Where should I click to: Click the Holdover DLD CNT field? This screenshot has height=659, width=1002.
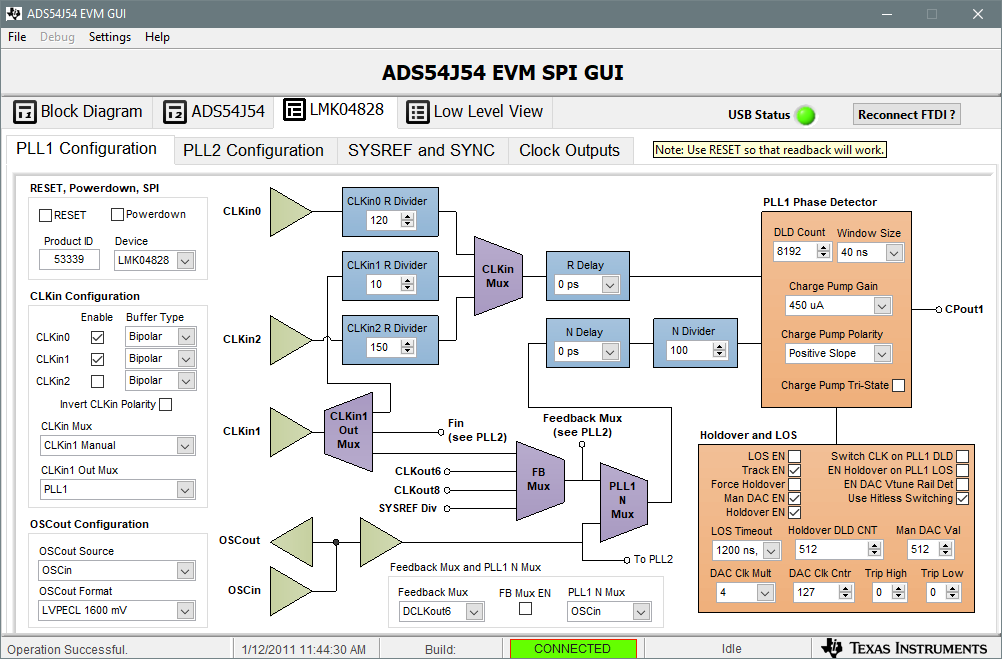(832, 549)
